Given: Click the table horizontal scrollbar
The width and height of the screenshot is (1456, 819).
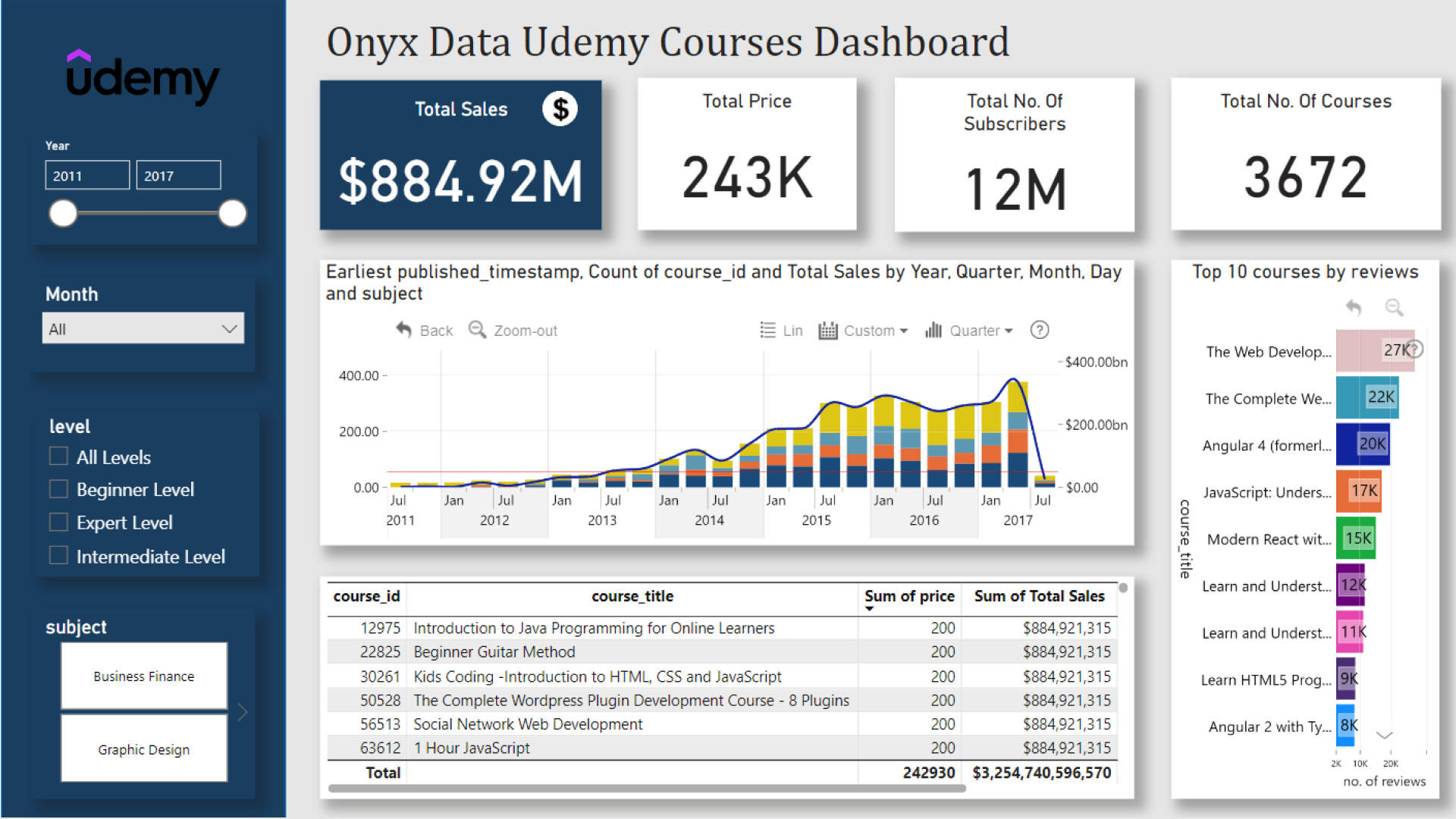Looking at the screenshot, I should tap(647, 789).
